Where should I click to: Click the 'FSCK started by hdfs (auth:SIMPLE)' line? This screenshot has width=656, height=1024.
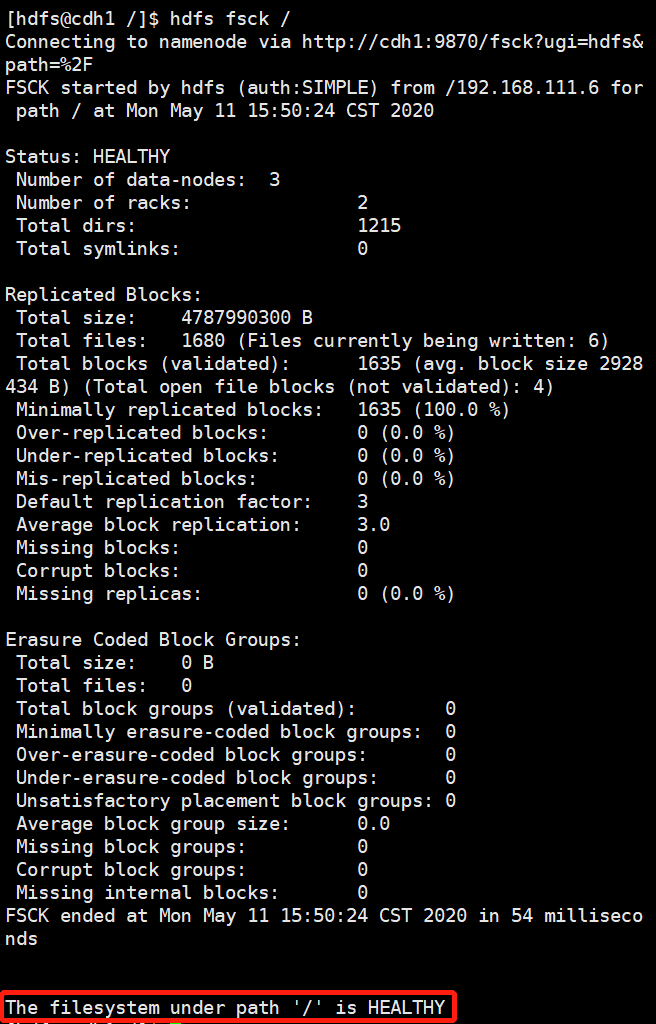(x=323, y=88)
